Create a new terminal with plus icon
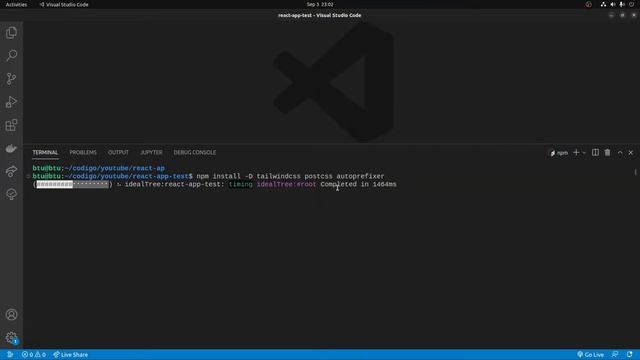This screenshot has height=360, width=640. (x=576, y=152)
